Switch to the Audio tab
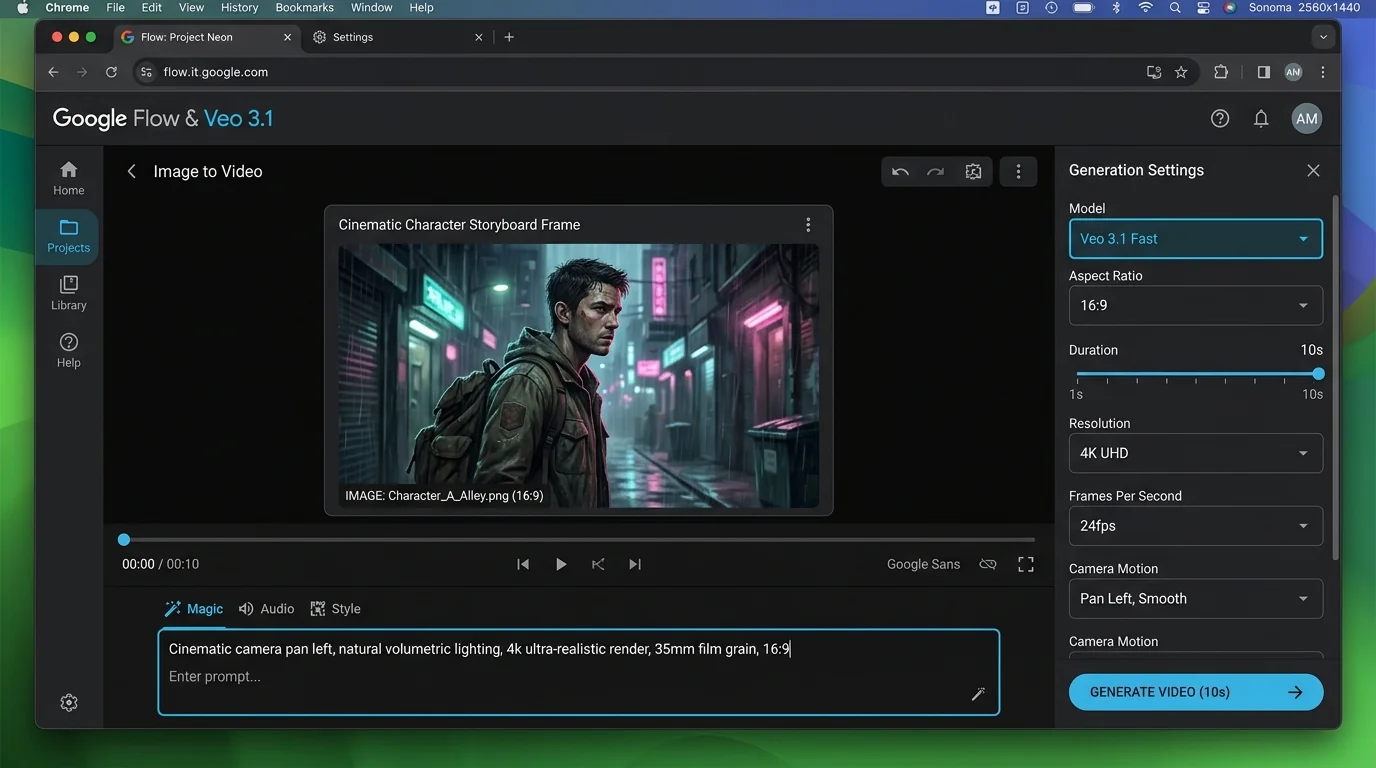This screenshot has width=1376, height=768. pyautogui.click(x=266, y=609)
